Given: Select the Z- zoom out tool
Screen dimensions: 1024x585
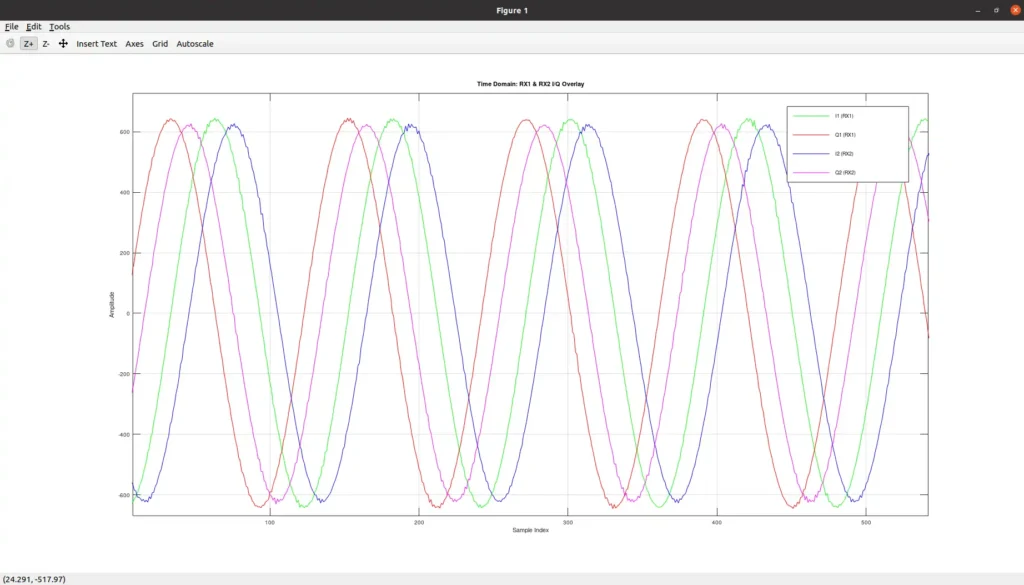Looking at the screenshot, I should coord(46,44).
